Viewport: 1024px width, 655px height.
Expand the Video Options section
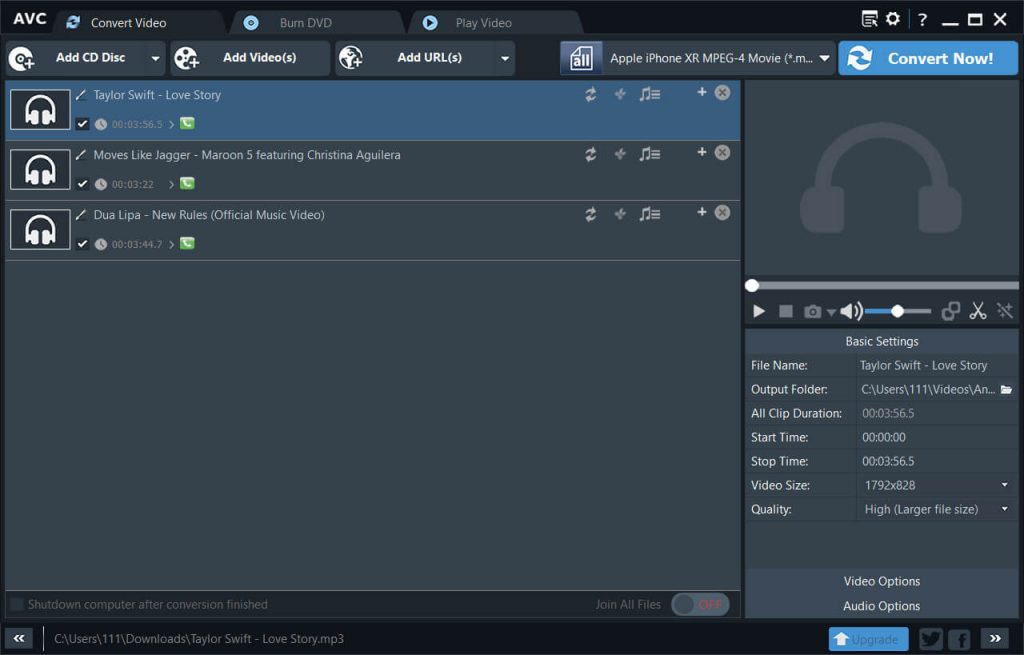882,581
